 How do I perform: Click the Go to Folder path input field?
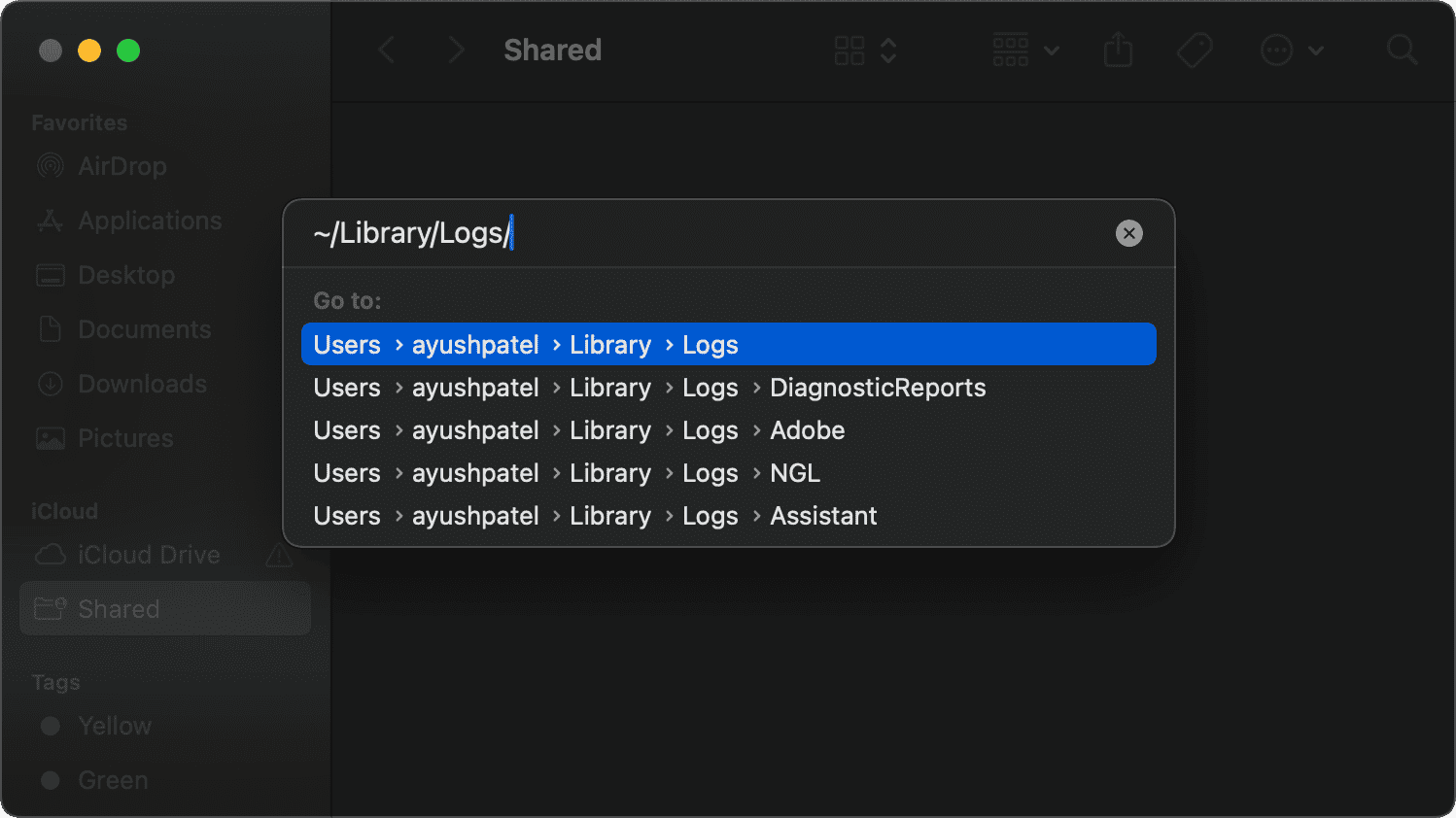[x=710, y=233]
